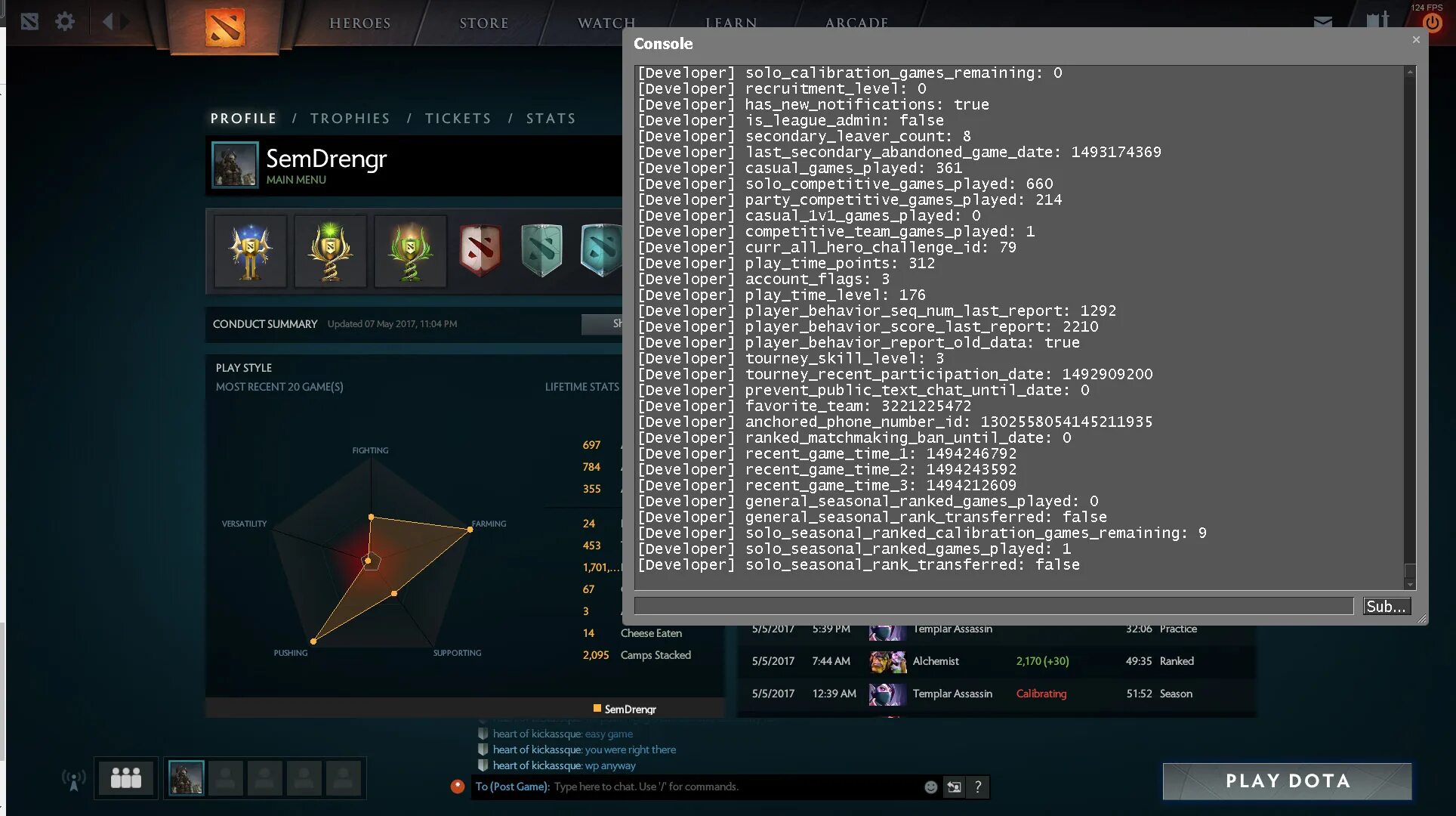This screenshot has height=816, width=1456.
Task: Click the chat help question mark
Action: coord(978,787)
